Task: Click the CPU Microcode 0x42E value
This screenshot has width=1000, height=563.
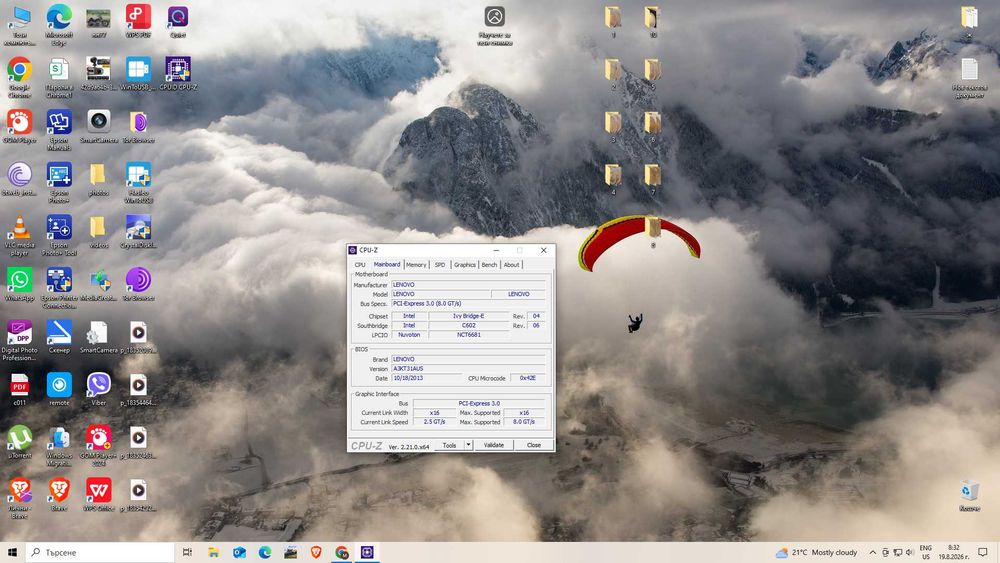Action: point(527,378)
